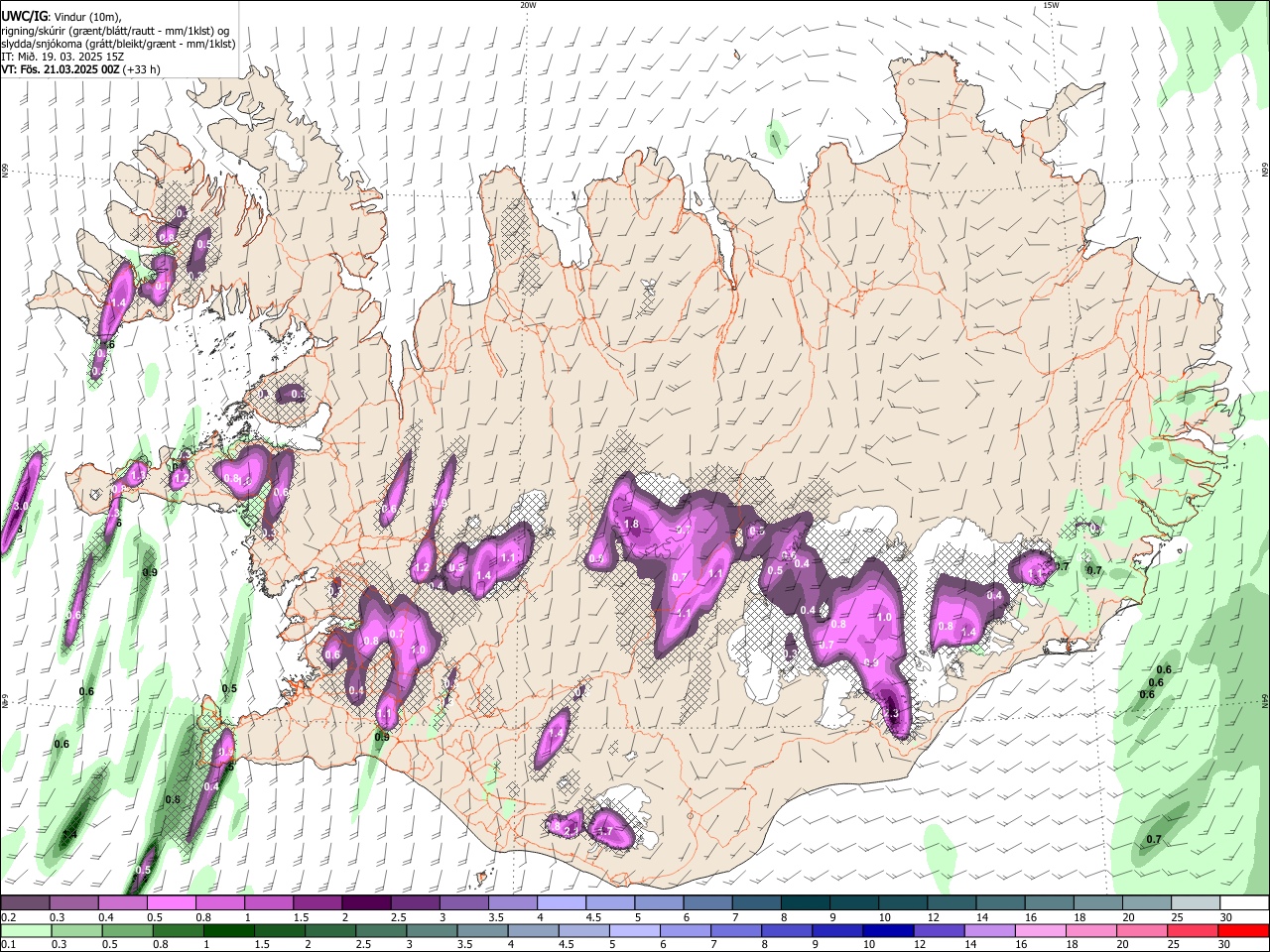Image resolution: width=1270 pixels, height=952 pixels.
Task: Click the 'UWC/IG' map title text
Action: tap(23, 17)
